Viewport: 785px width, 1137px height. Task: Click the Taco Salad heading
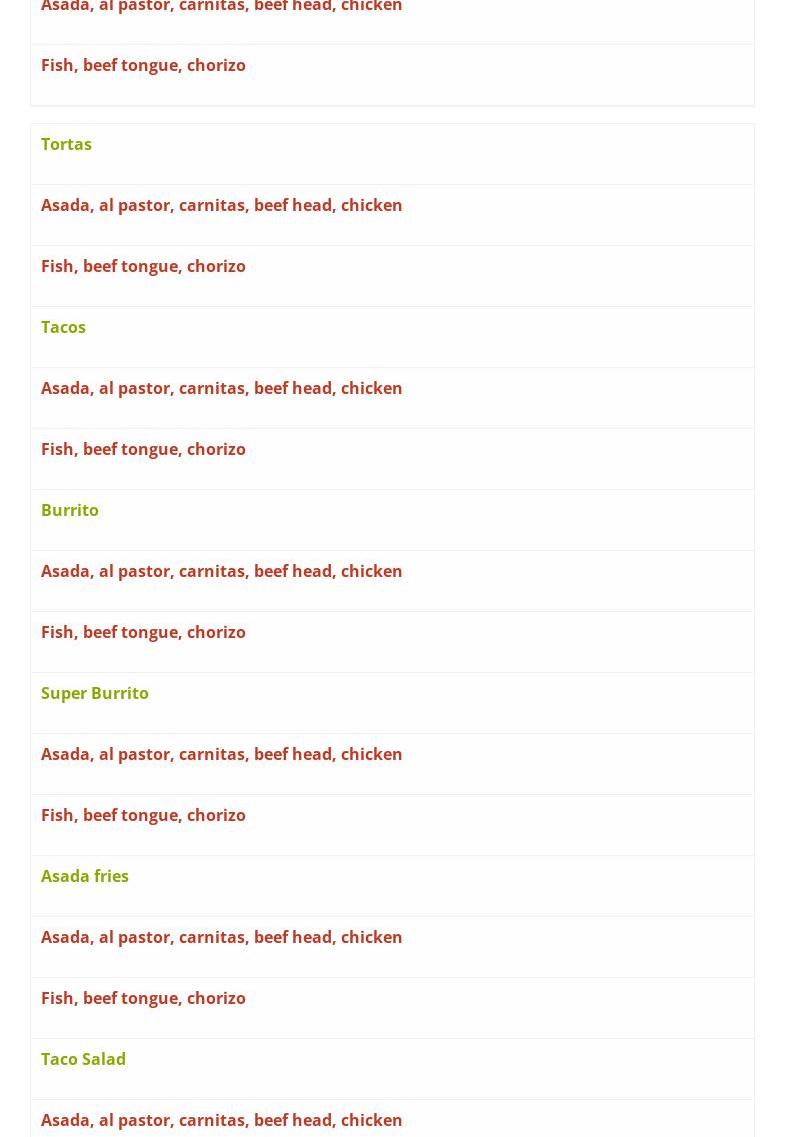[83, 1059]
